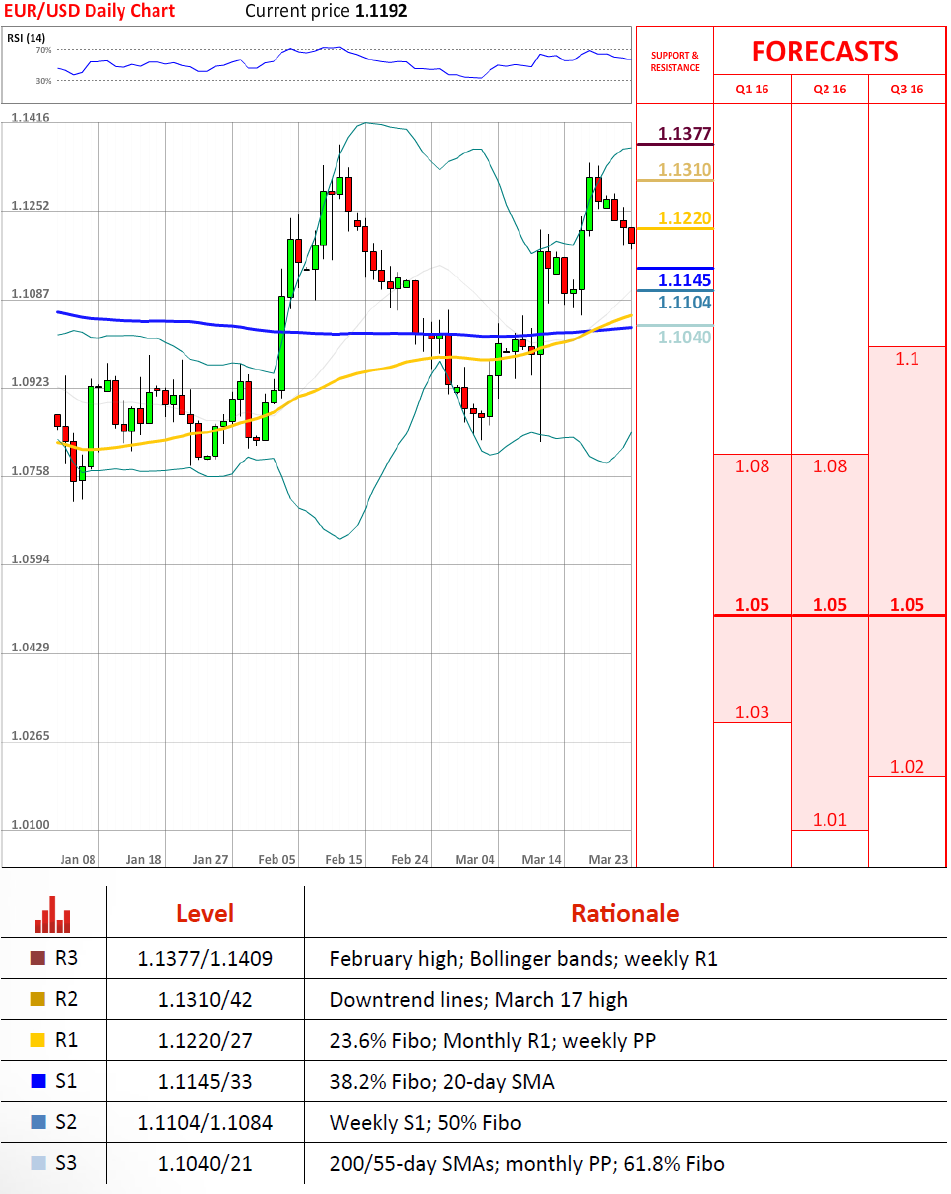This screenshot has height=1194, width=951.
Task: Click the Jan 27 date axis label
Action: (210, 859)
